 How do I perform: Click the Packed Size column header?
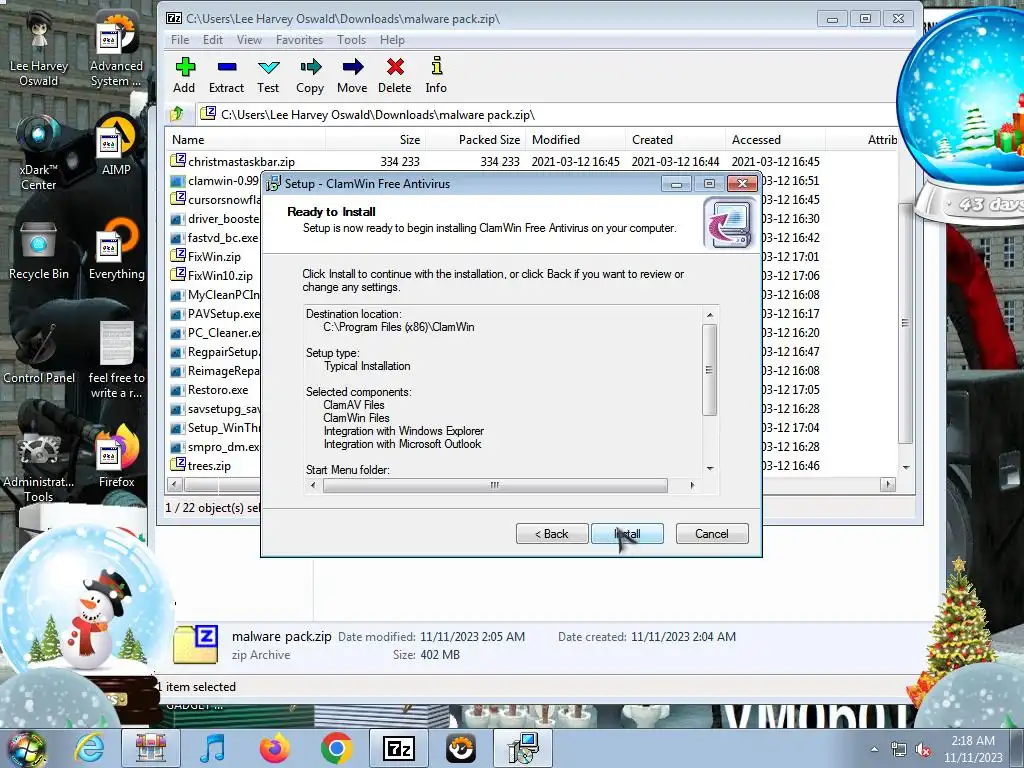475,140
